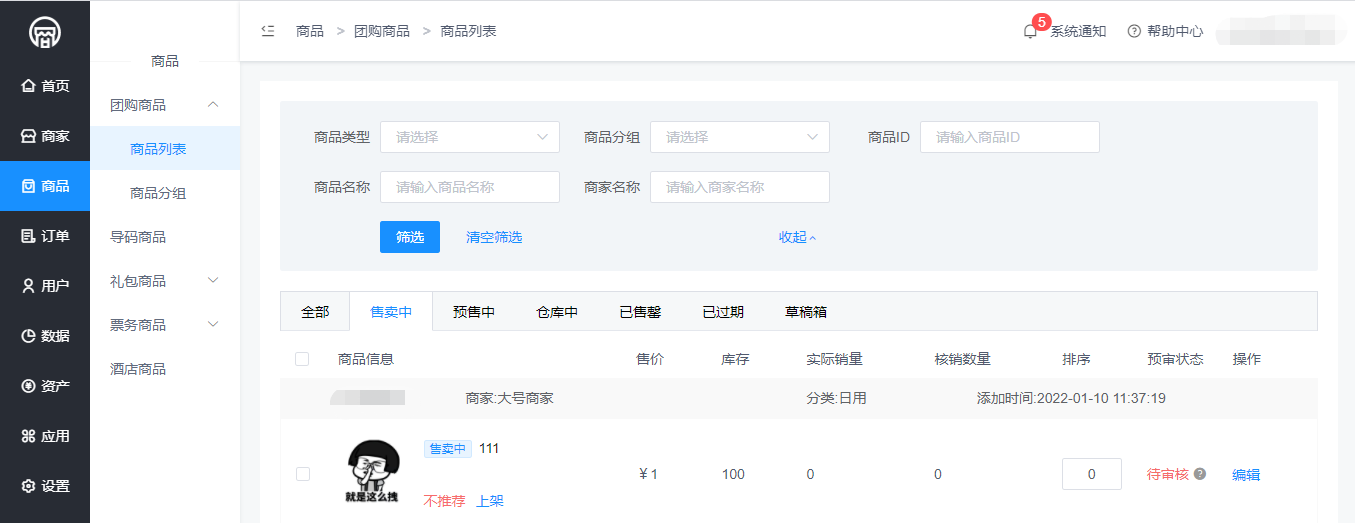Open 商家 merchant section in sidebar
Screen dimensions: 1355x523
click(x=45, y=136)
